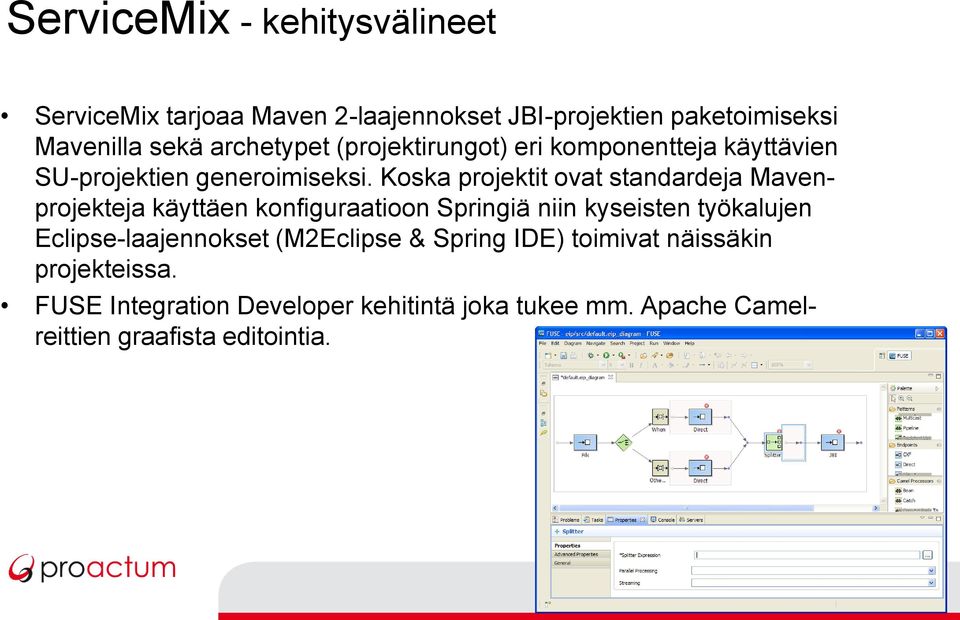The width and height of the screenshot is (960, 620).
Task: Click the Save toolbar icon
Action: tap(563, 355)
